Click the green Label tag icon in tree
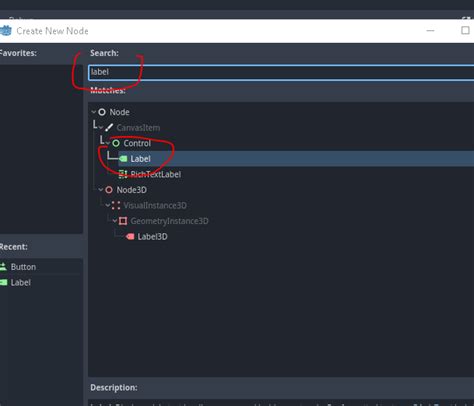Screen dimensions: 474x406 (x=123, y=159)
